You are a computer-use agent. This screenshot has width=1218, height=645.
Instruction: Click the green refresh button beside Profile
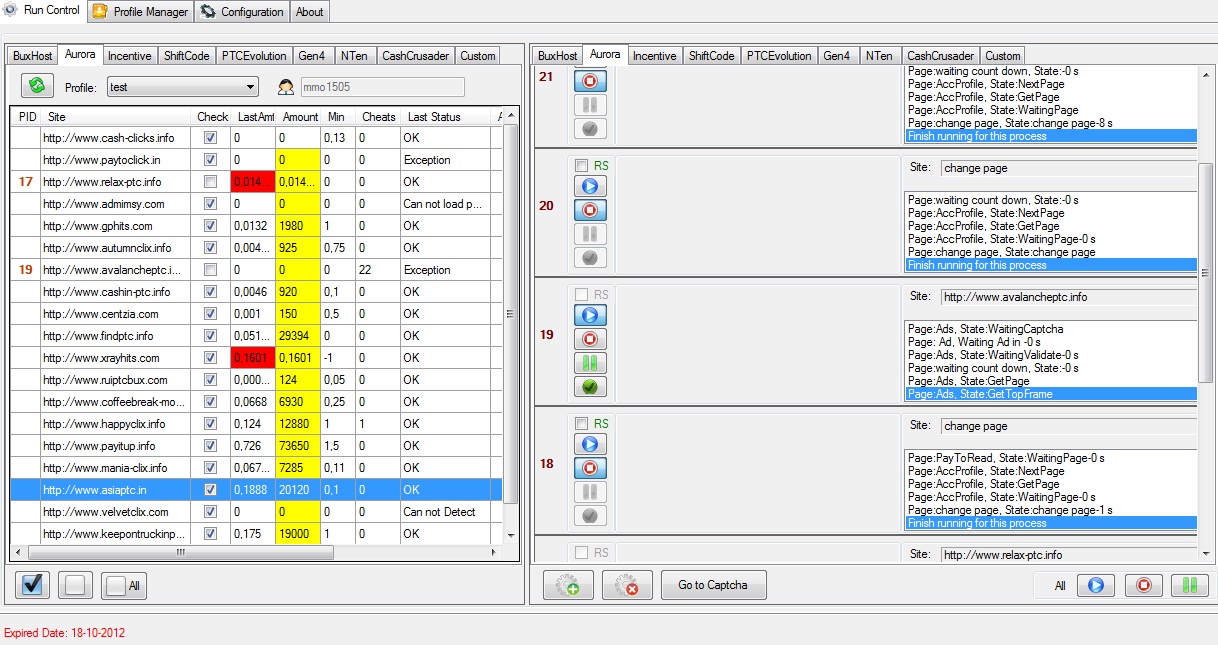pyautogui.click(x=37, y=86)
